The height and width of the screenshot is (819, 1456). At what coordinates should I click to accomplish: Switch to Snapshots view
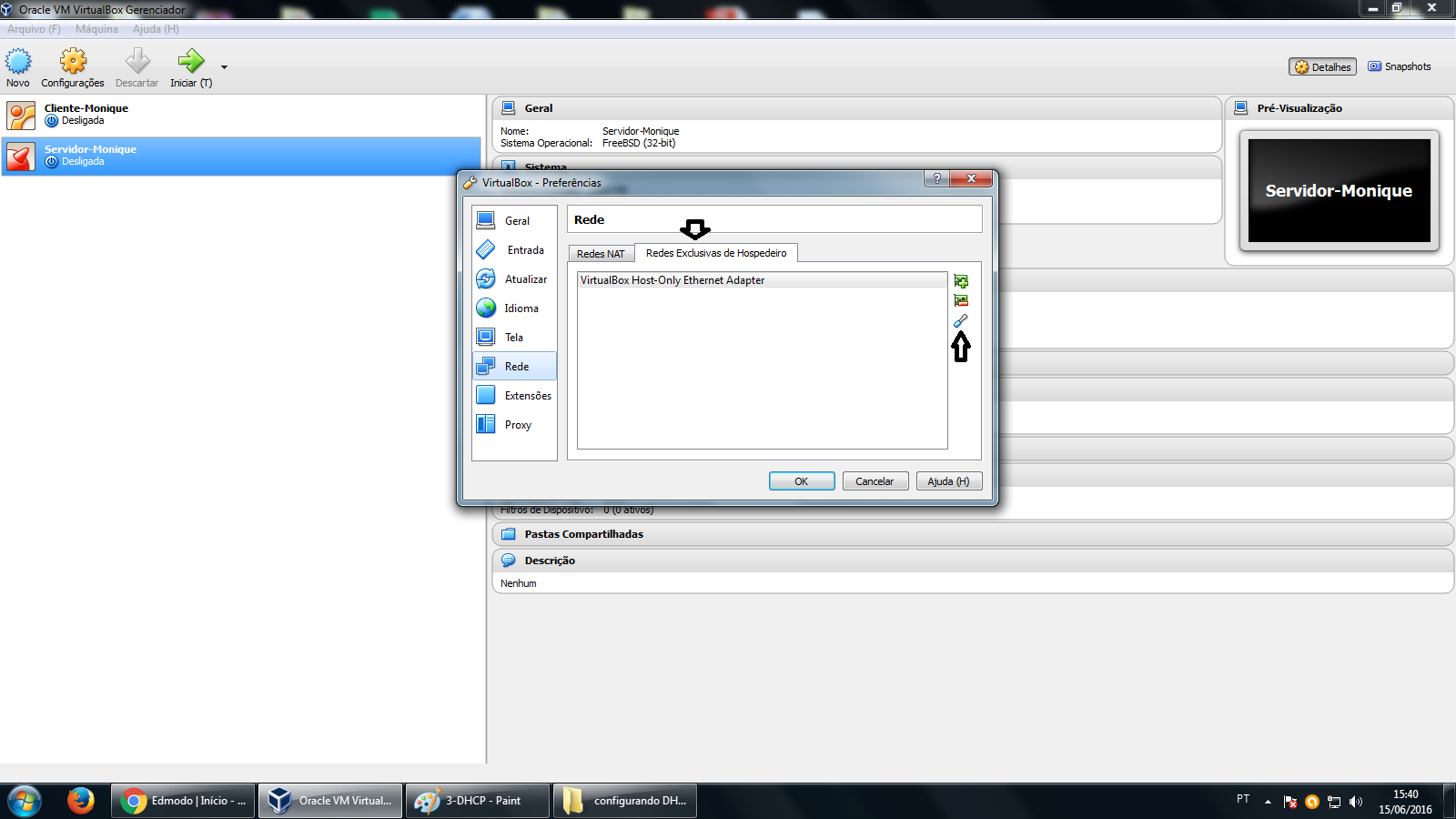(1400, 66)
